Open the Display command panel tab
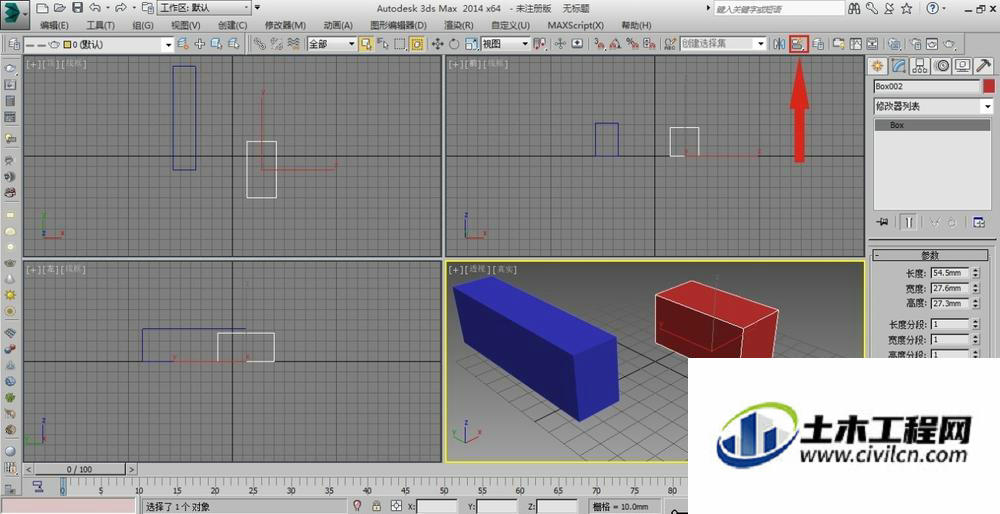 (962, 66)
